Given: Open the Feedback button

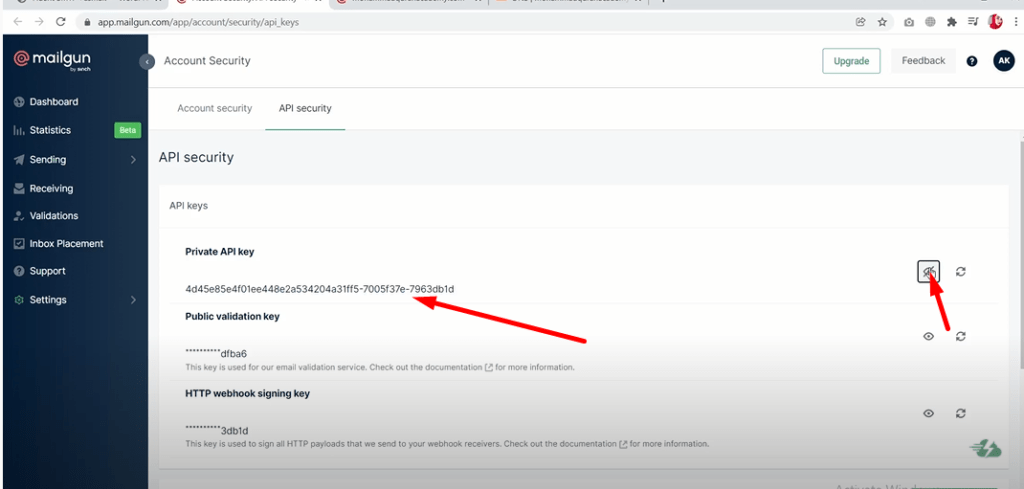Looking at the screenshot, I should click(x=923, y=61).
